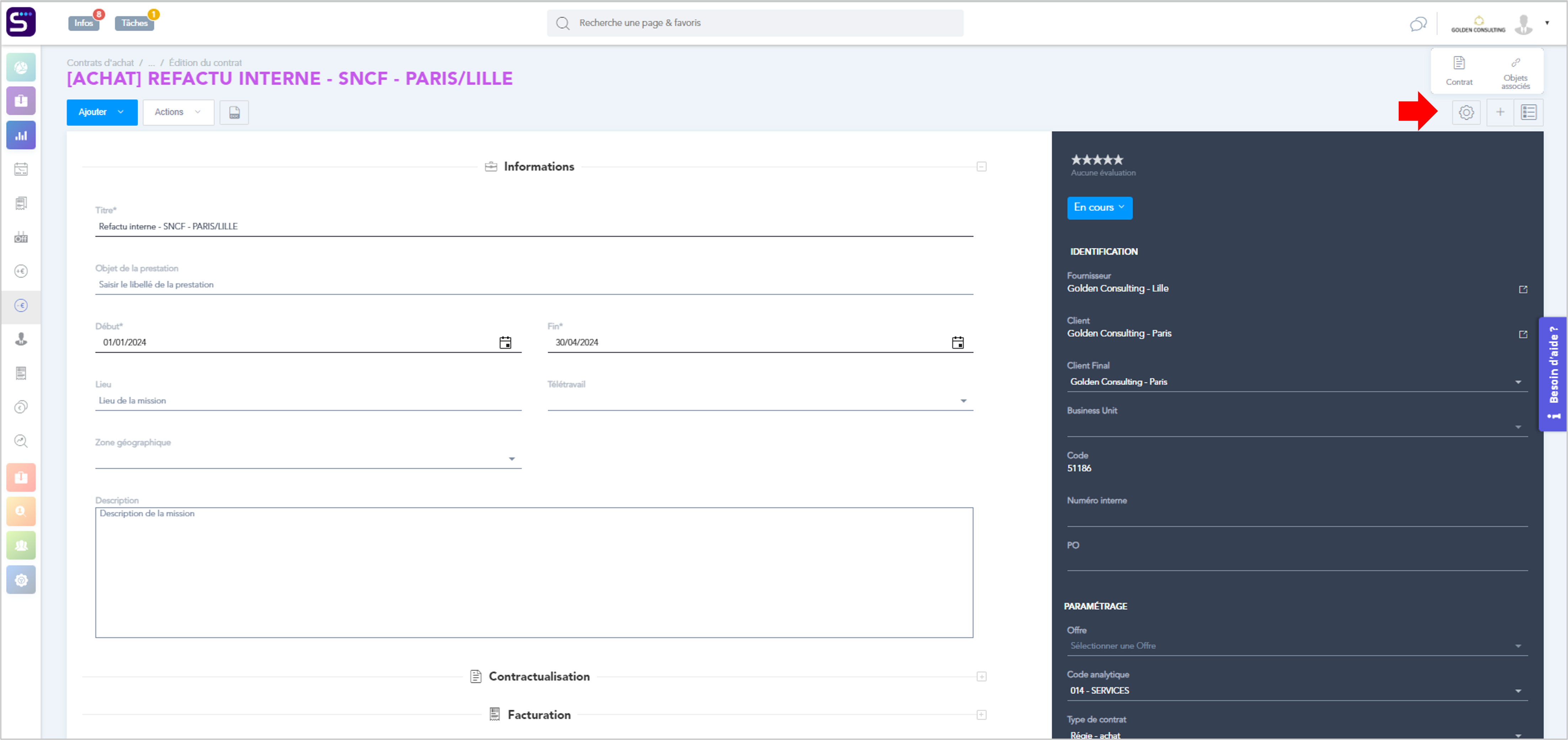Open the receipt expenses sidebar icon below calendar

pyautogui.click(x=21, y=204)
